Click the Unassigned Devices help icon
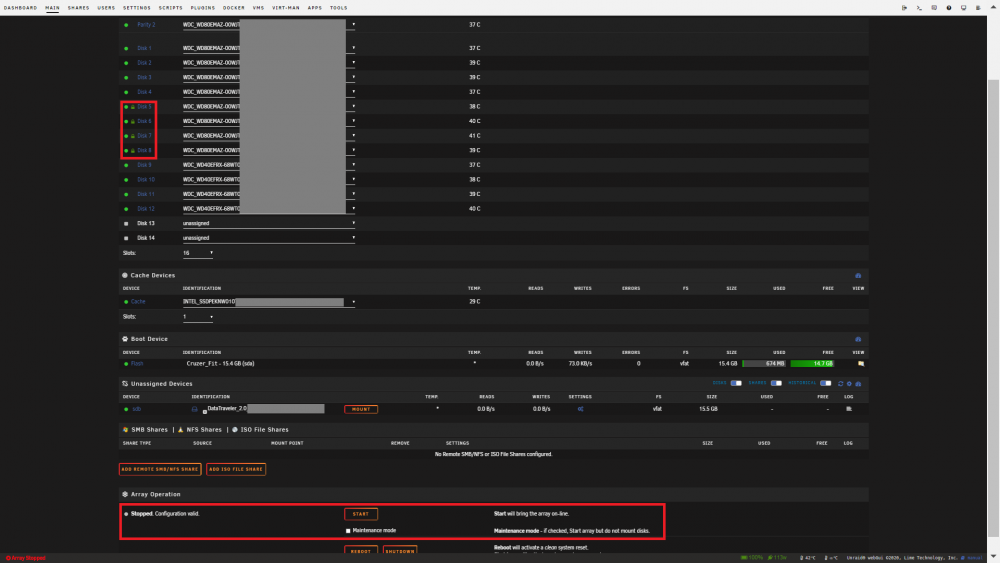This screenshot has width=1000, height=563. 858,384
